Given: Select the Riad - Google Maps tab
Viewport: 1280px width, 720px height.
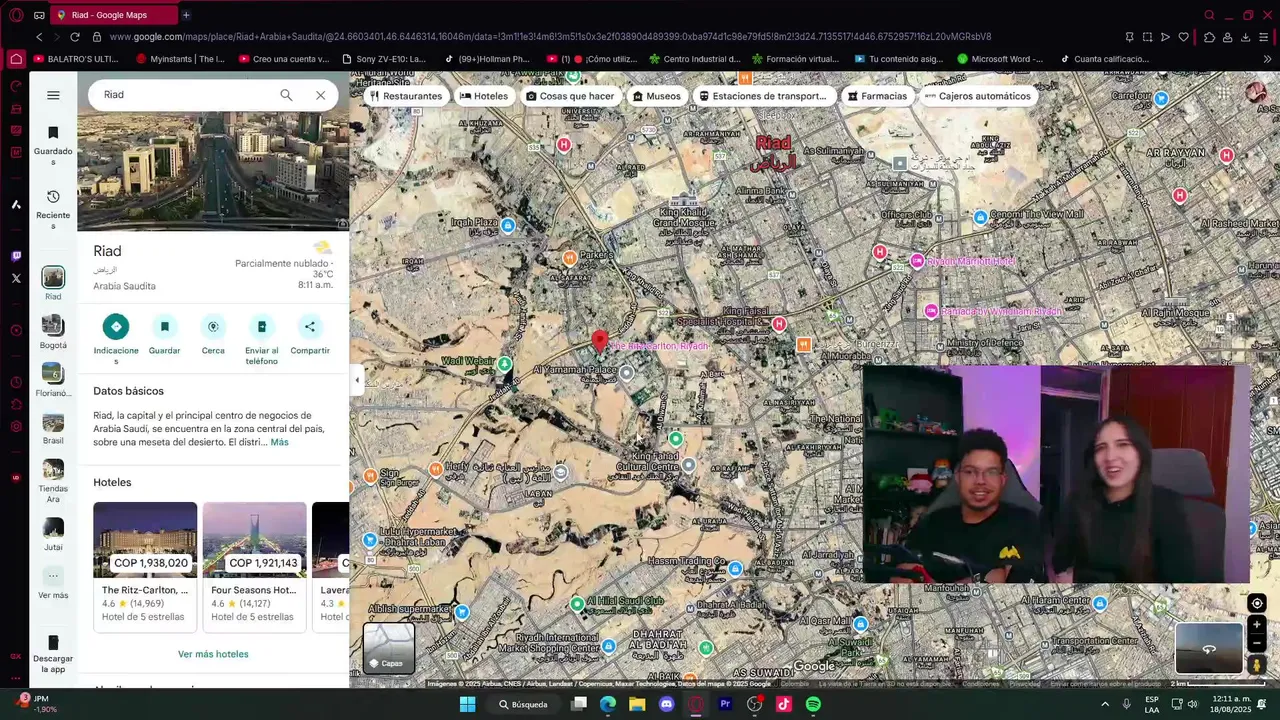Looking at the screenshot, I should click(112, 15).
